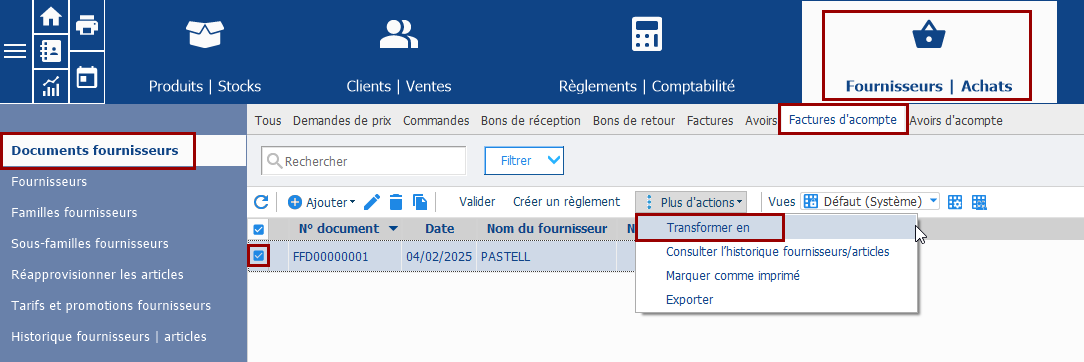Image resolution: width=1084 pixels, height=362 pixels.
Task: Open the Ajouter dropdown arrow
Action: pos(353,202)
